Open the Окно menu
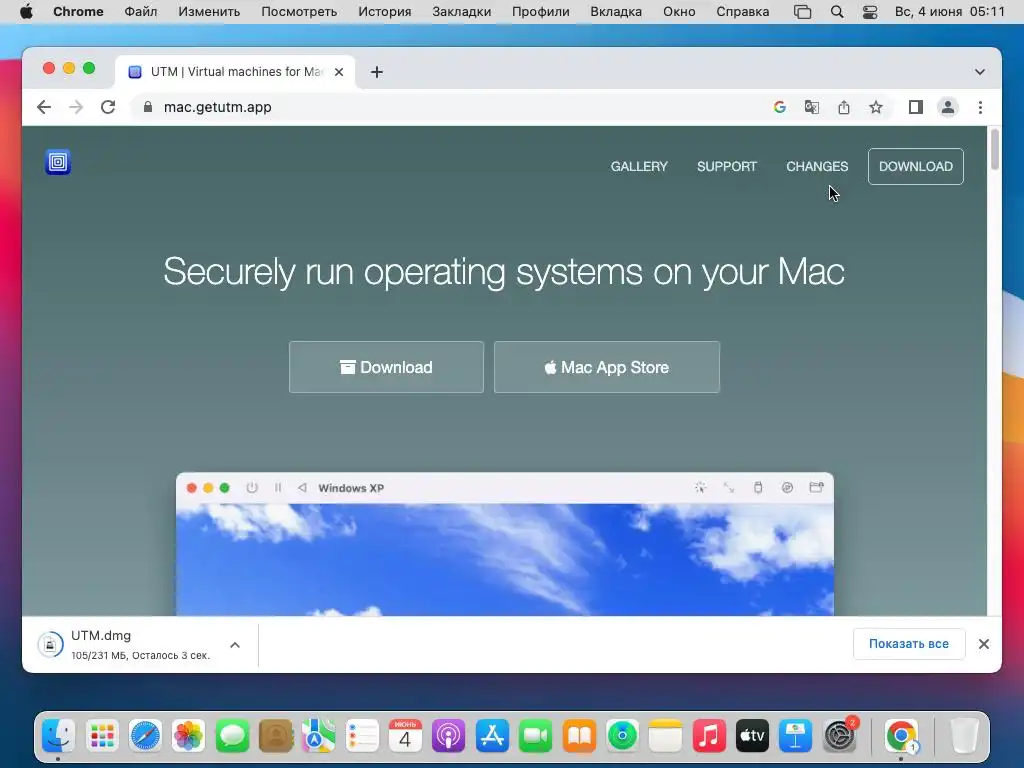Viewport: 1024px width, 768px height. 679,12
